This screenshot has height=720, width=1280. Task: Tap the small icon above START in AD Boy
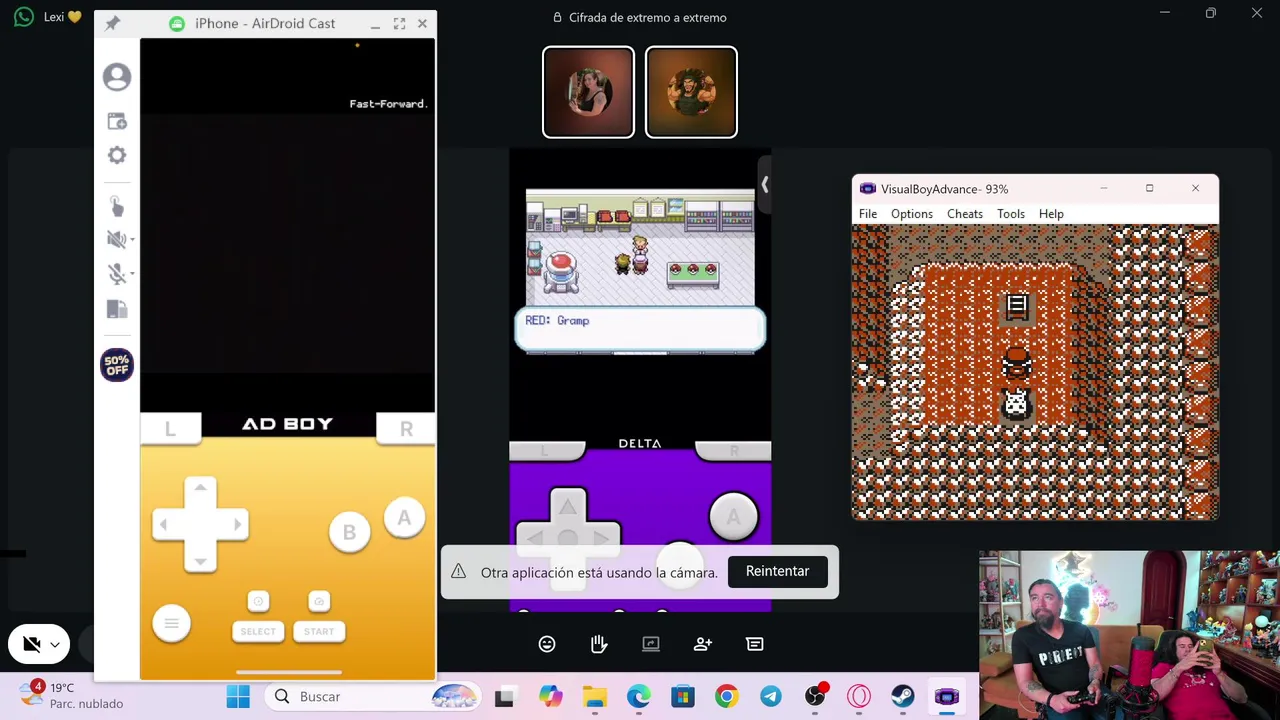(319, 601)
